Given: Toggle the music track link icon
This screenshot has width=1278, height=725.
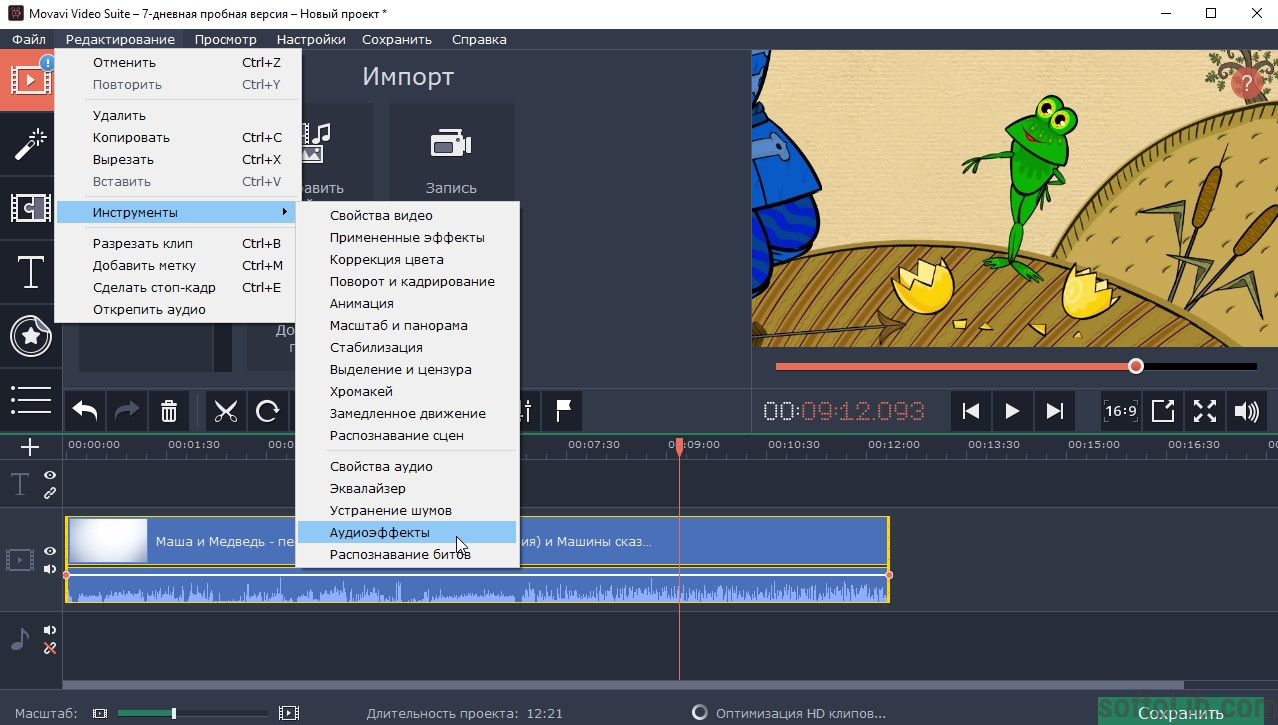Looking at the screenshot, I should point(50,648).
